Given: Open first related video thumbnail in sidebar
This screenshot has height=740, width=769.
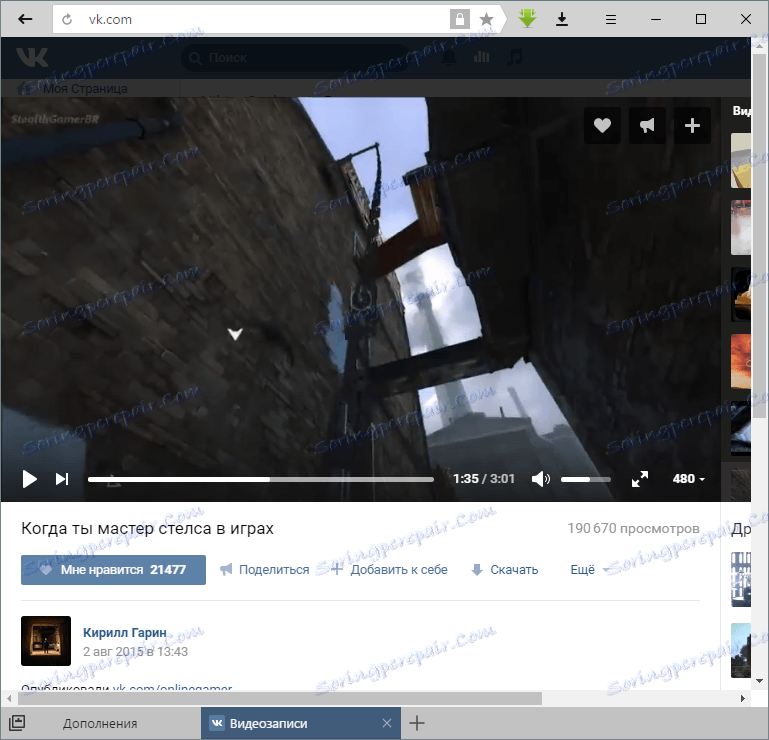Looking at the screenshot, I should point(741,160).
